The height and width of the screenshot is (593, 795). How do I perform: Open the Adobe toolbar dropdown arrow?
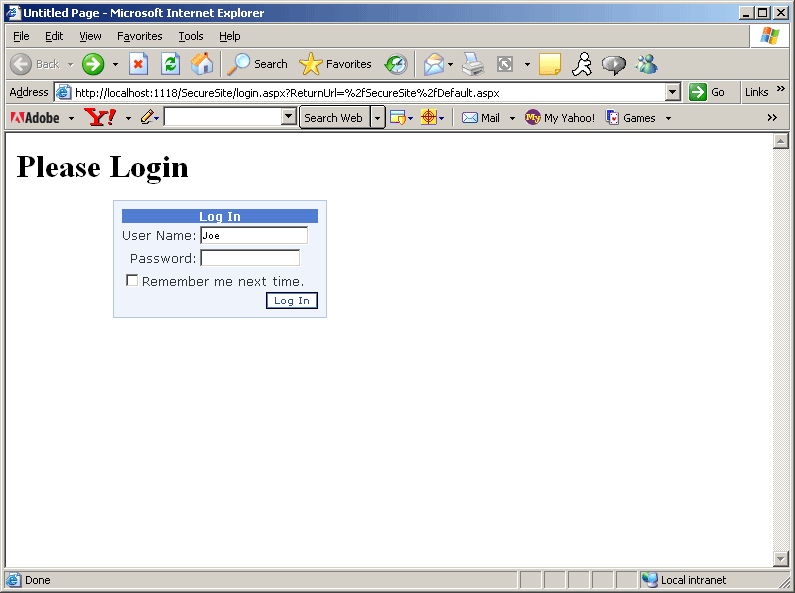(x=71, y=119)
